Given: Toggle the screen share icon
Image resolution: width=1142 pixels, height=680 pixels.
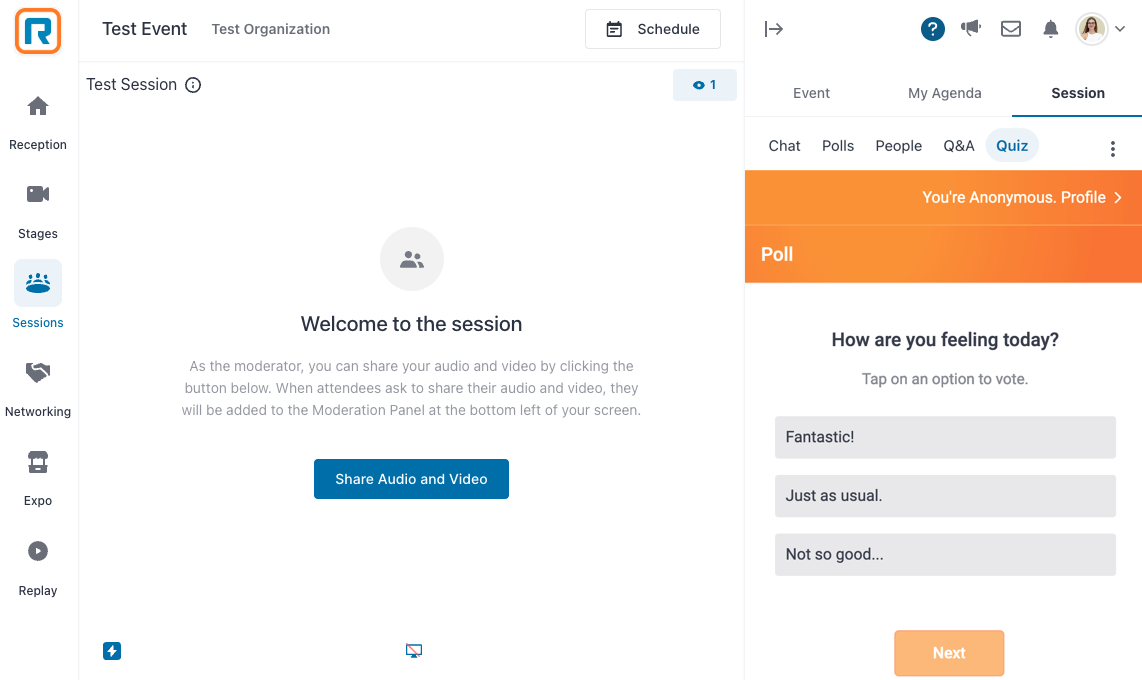Looking at the screenshot, I should pos(414,651).
